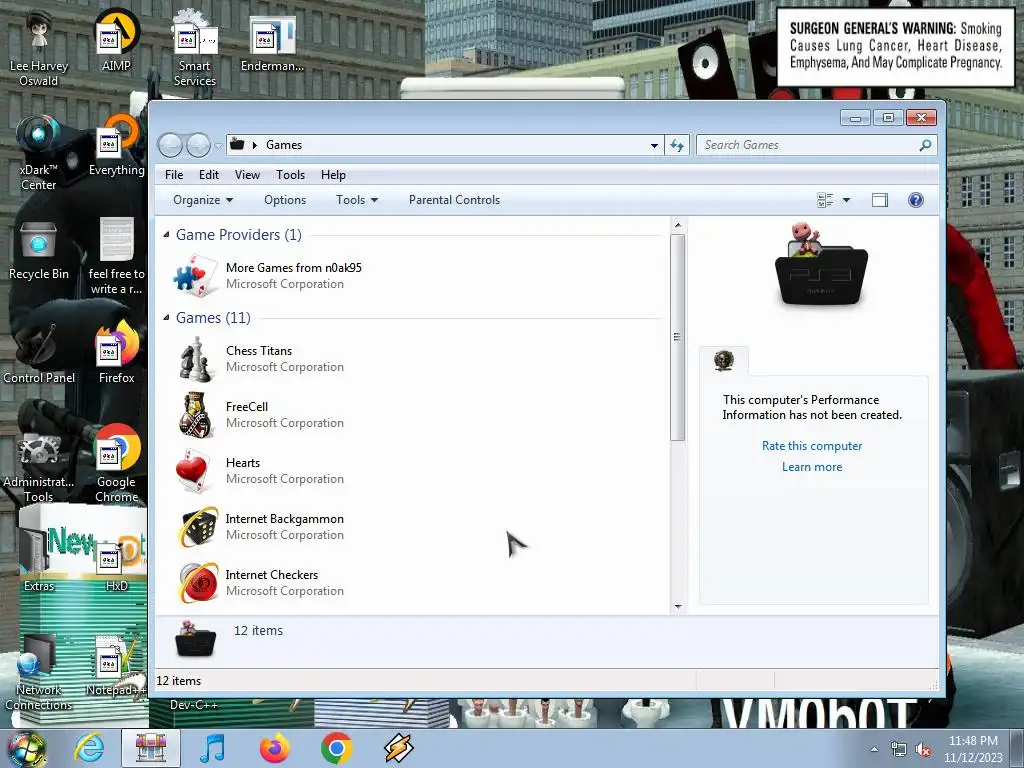Viewport: 1024px width, 768px height.
Task: Click the Learn more link
Action: 812,466
